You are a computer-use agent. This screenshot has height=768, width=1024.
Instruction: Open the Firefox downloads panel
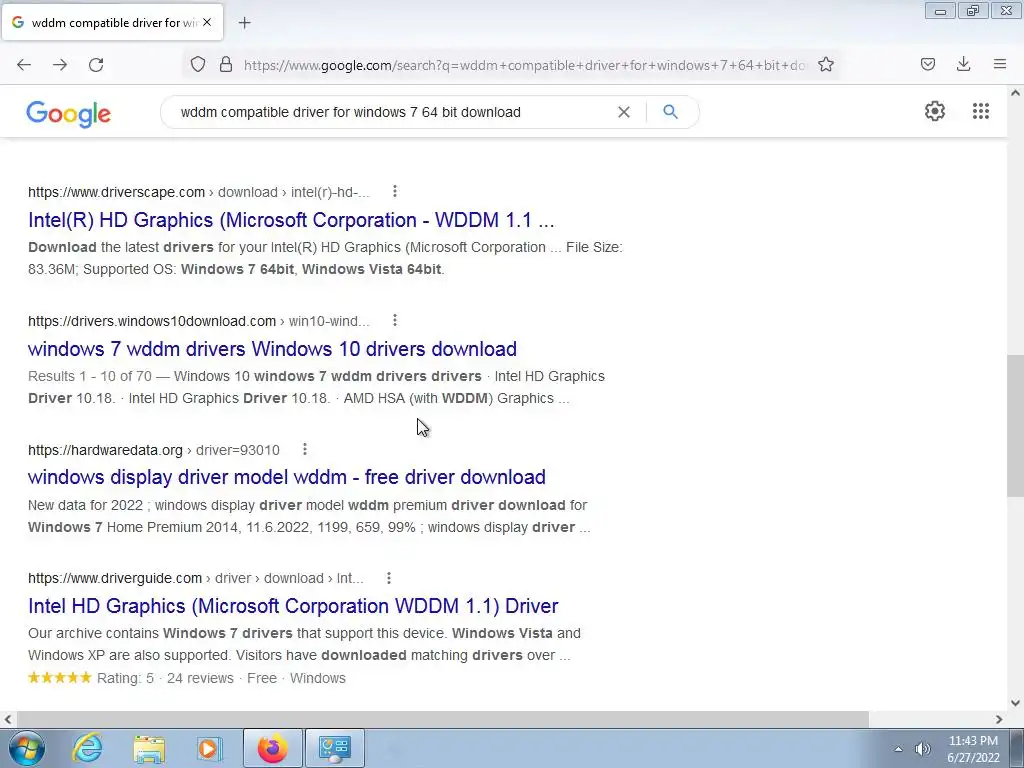[x=963, y=64]
